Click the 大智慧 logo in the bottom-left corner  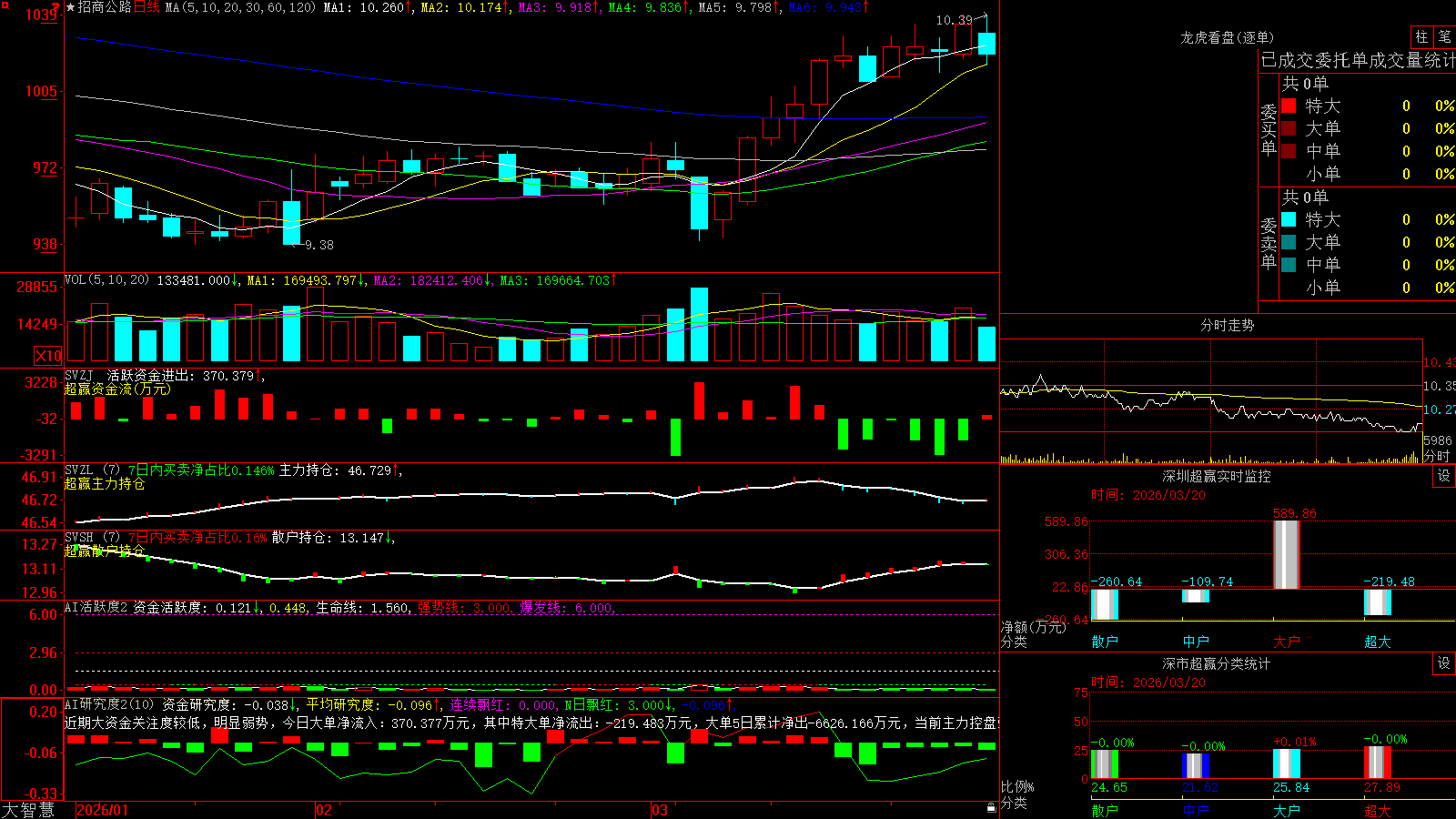click(28, 809)
